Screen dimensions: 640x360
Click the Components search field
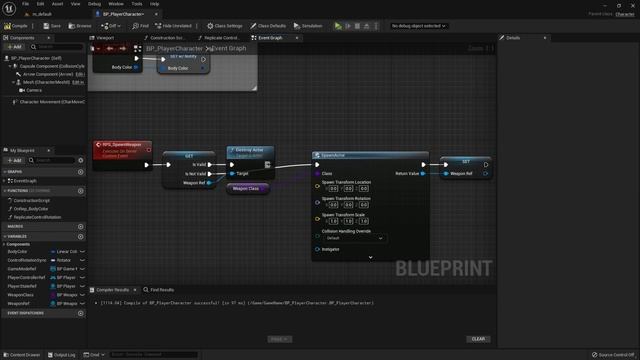point(57,47)
